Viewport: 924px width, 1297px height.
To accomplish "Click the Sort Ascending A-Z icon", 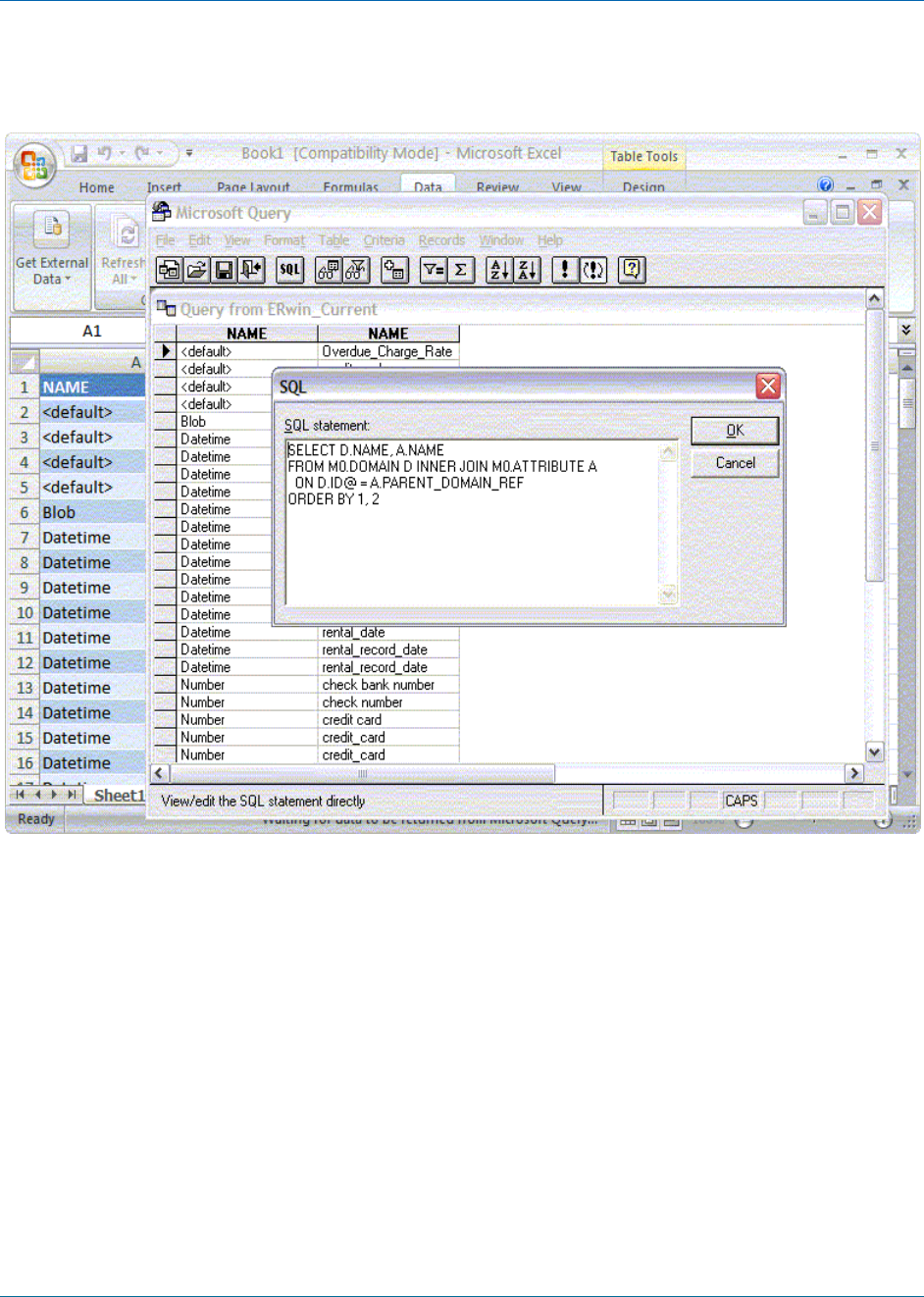I will [x=499, y=270].
